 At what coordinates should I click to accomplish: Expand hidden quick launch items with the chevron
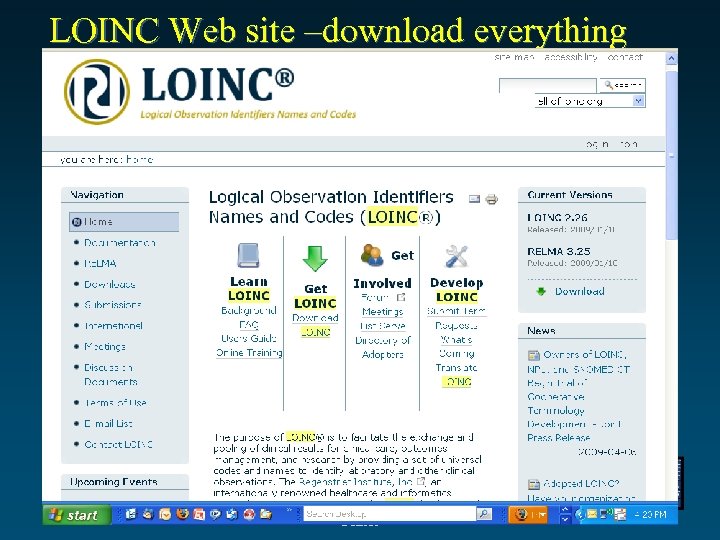[289, 510]
